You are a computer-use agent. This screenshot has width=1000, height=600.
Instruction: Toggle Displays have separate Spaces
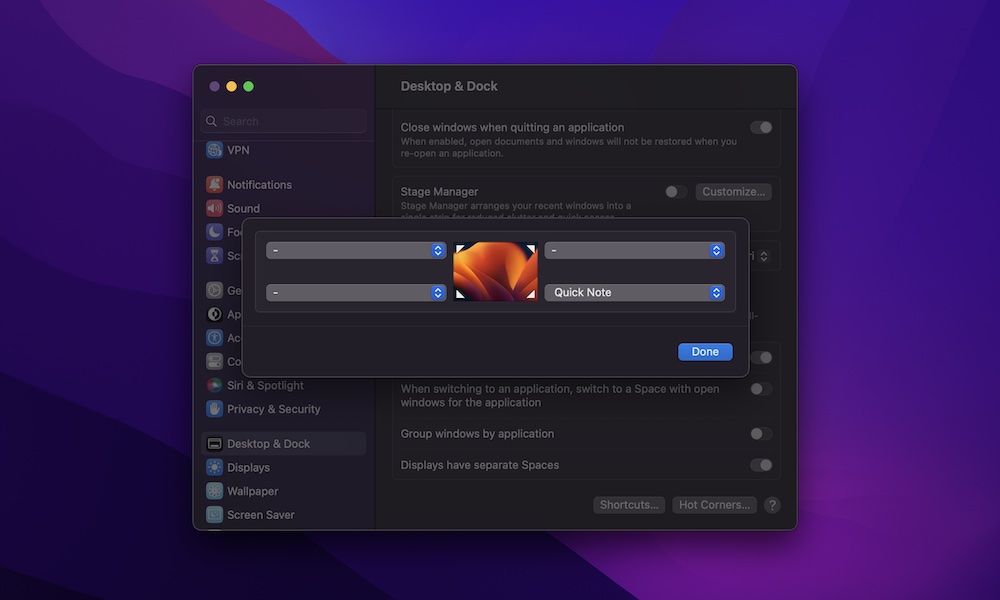click(x=761, y=465)
